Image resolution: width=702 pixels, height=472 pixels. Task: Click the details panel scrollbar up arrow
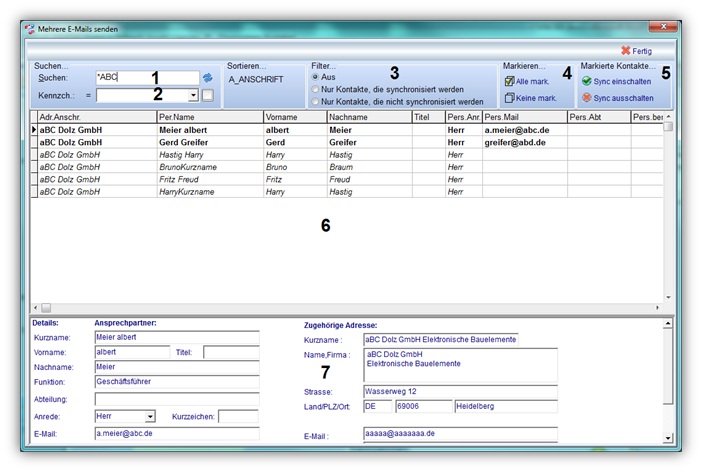668,323
